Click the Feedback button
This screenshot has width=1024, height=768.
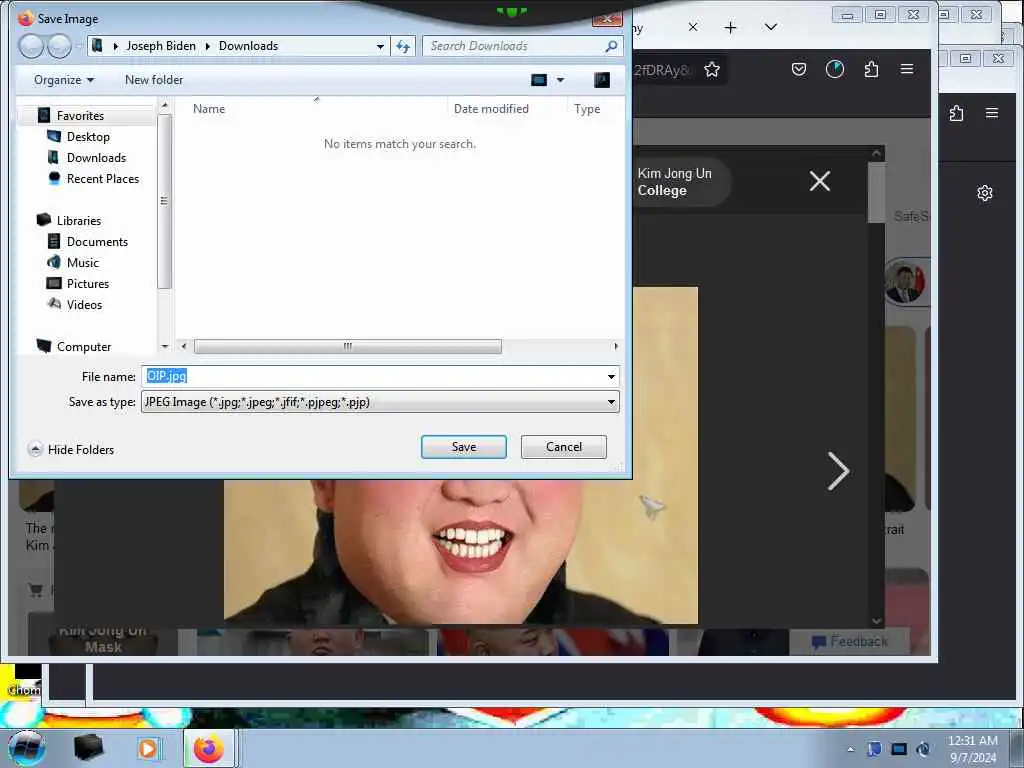pos(850,641)
